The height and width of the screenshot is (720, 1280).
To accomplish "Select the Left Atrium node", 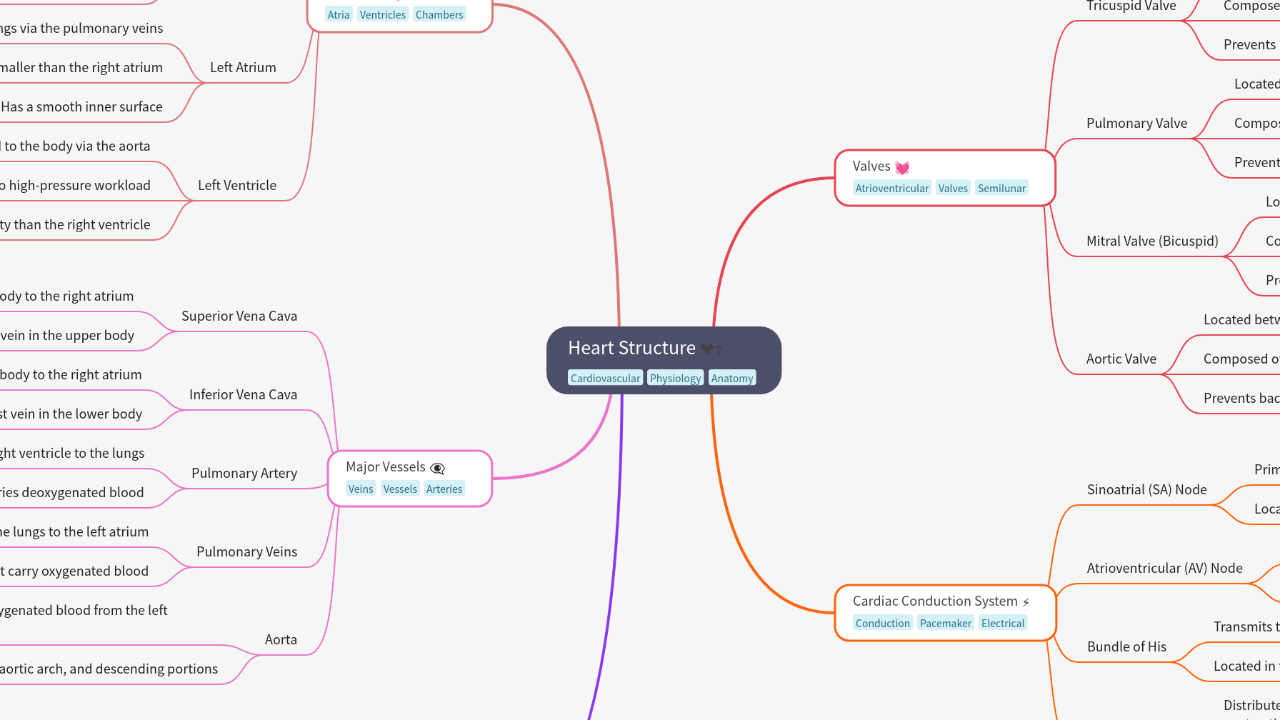I will tap(243, 67).
